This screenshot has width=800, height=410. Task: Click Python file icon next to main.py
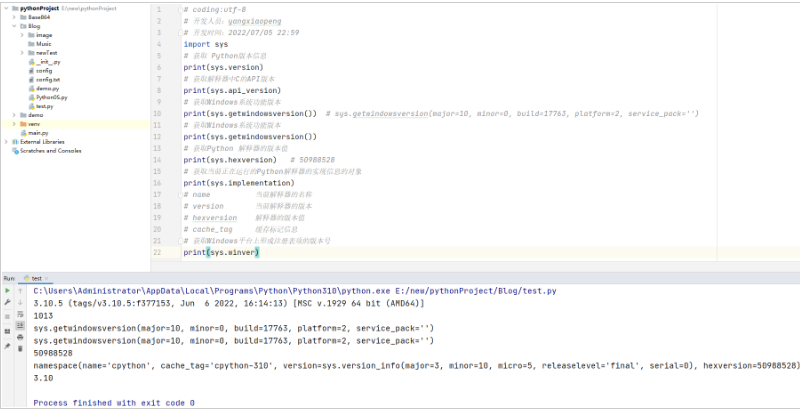point(23,133)
